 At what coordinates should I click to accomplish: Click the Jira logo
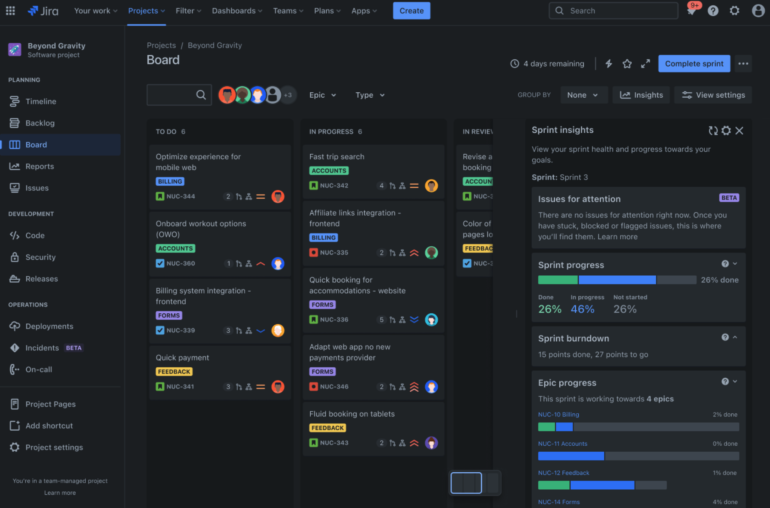point(43,10)
